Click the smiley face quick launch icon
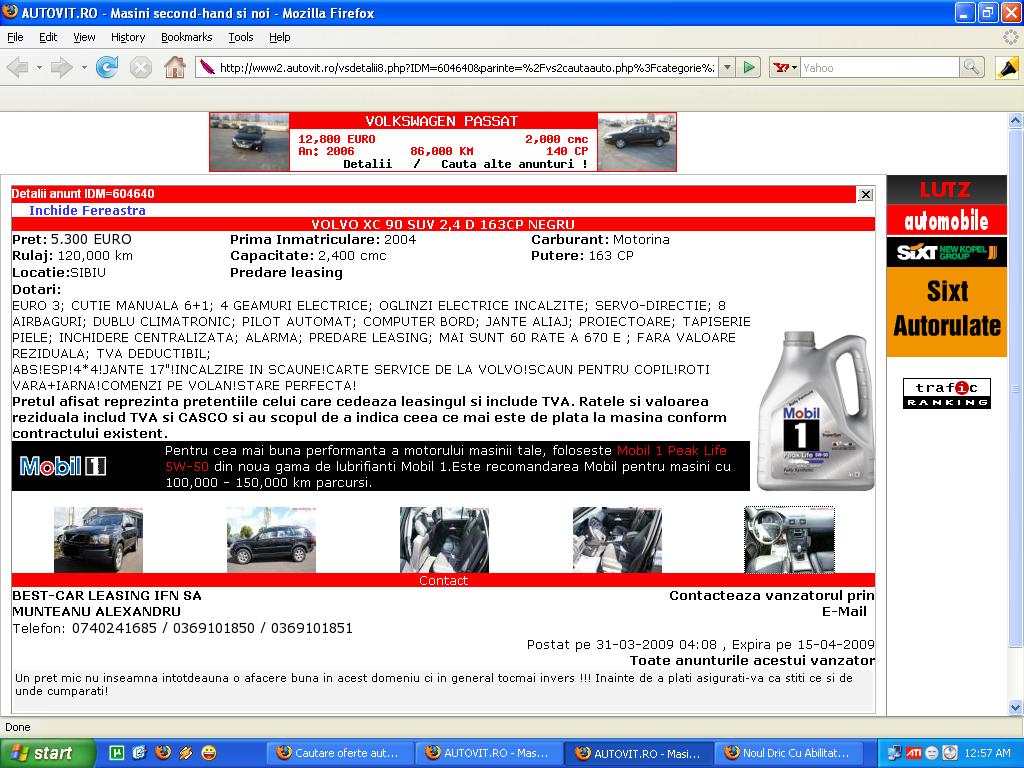The image size is (1024, 768). [209, 753]
